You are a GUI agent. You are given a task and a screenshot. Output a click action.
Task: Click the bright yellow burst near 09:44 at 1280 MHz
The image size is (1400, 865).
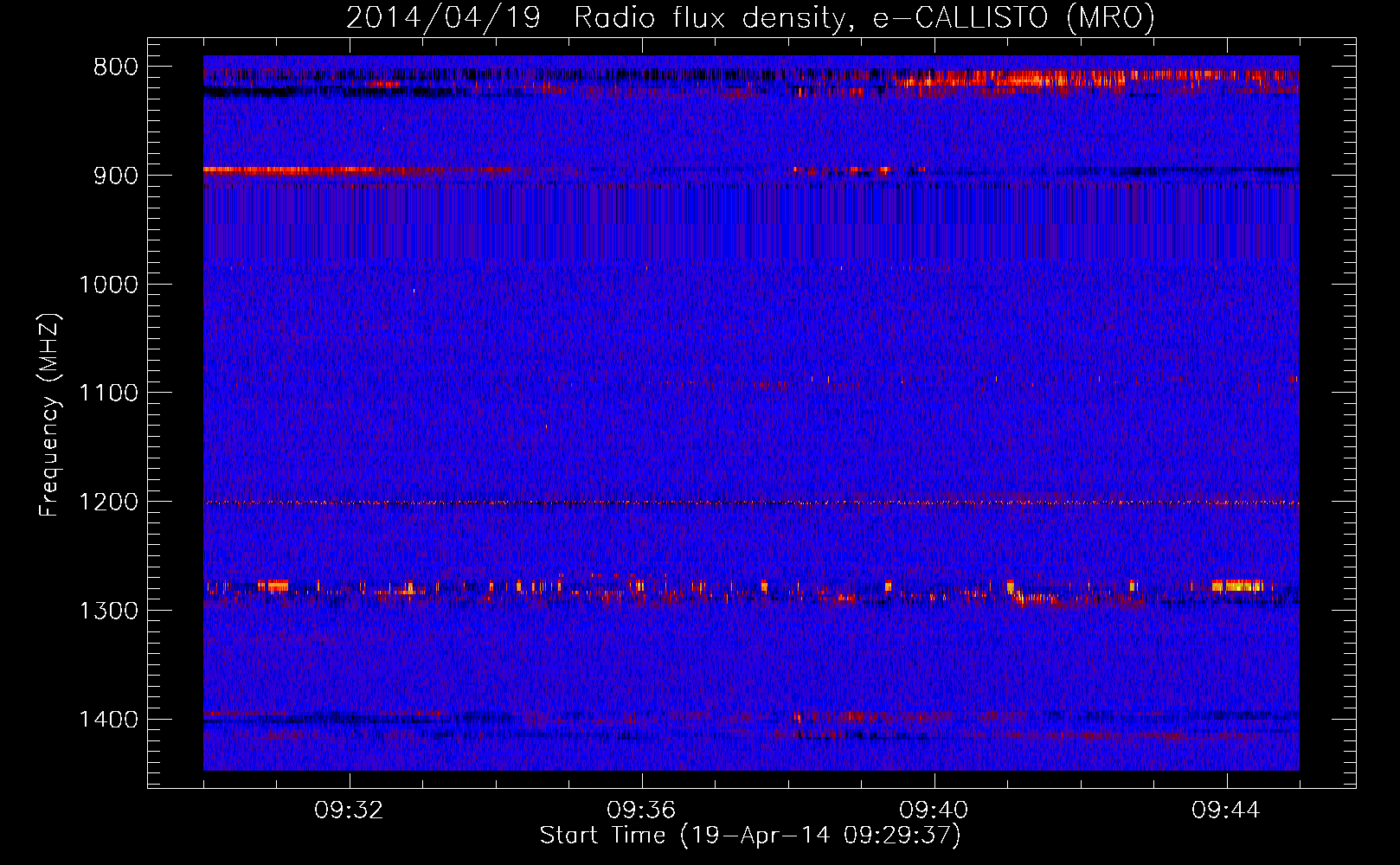click(1238, 586)
